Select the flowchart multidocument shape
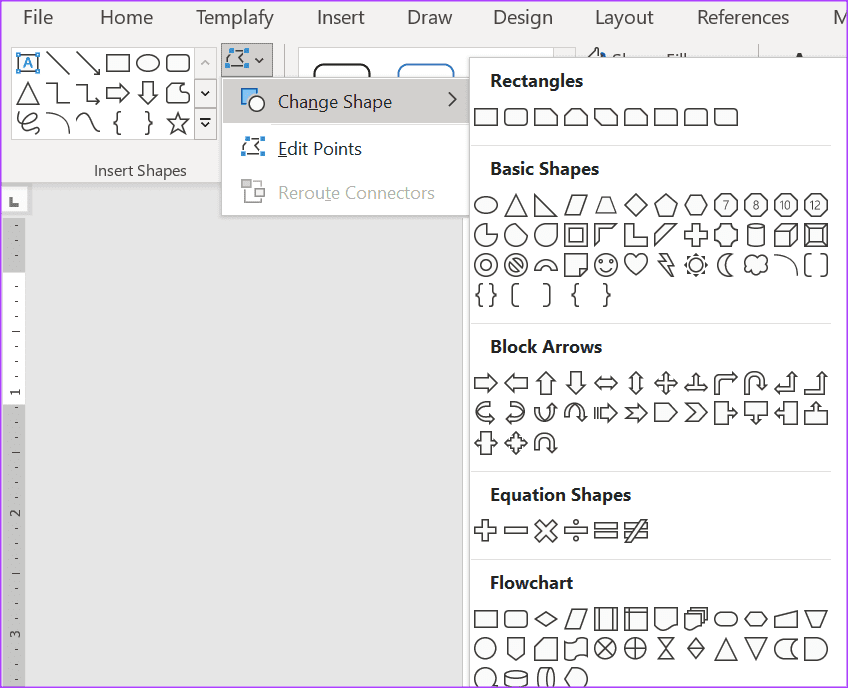The width and height of the screenshot is (848, 688). (695, 619)
